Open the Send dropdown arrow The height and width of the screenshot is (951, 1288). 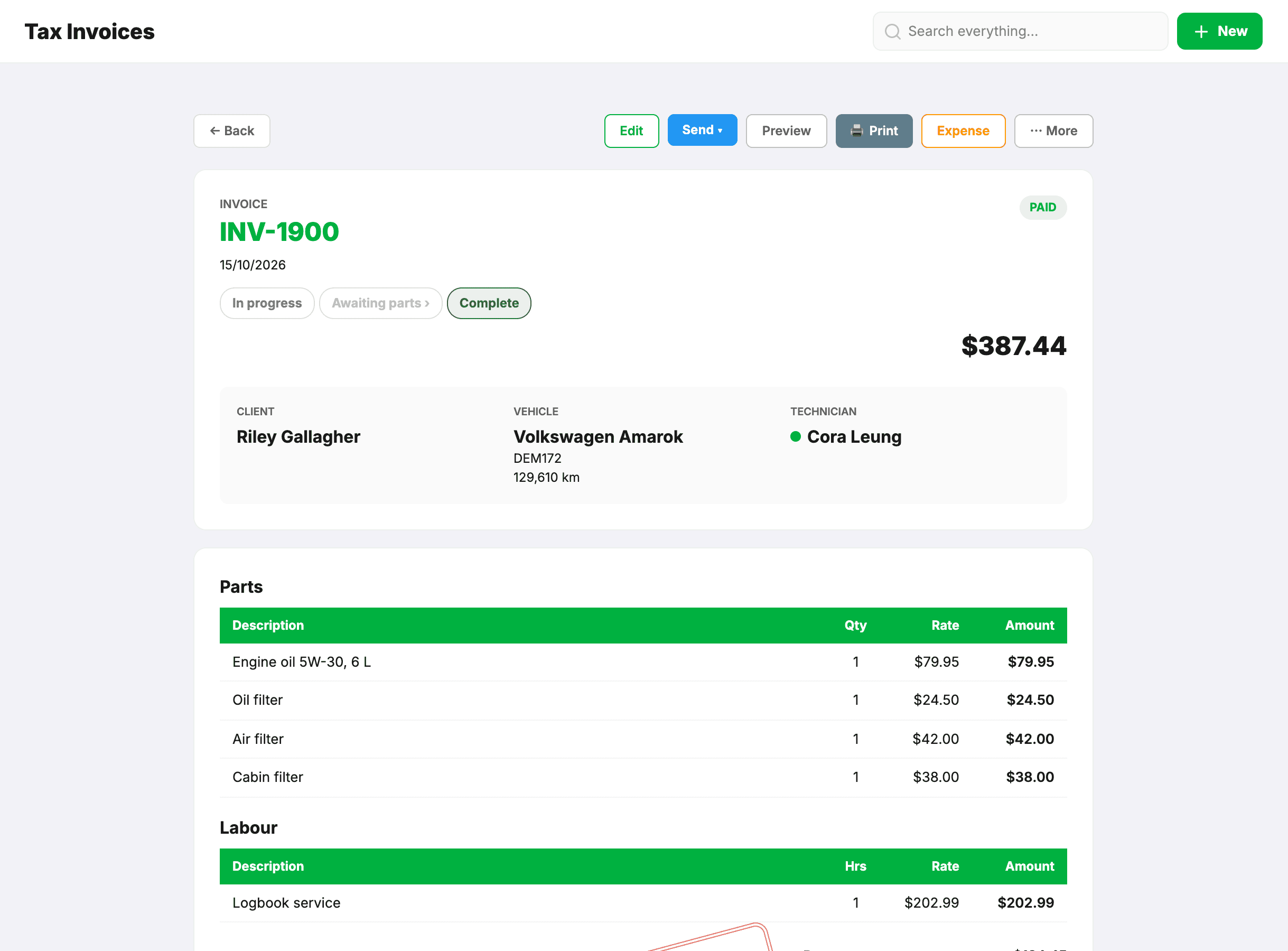(x=720, y=130)
